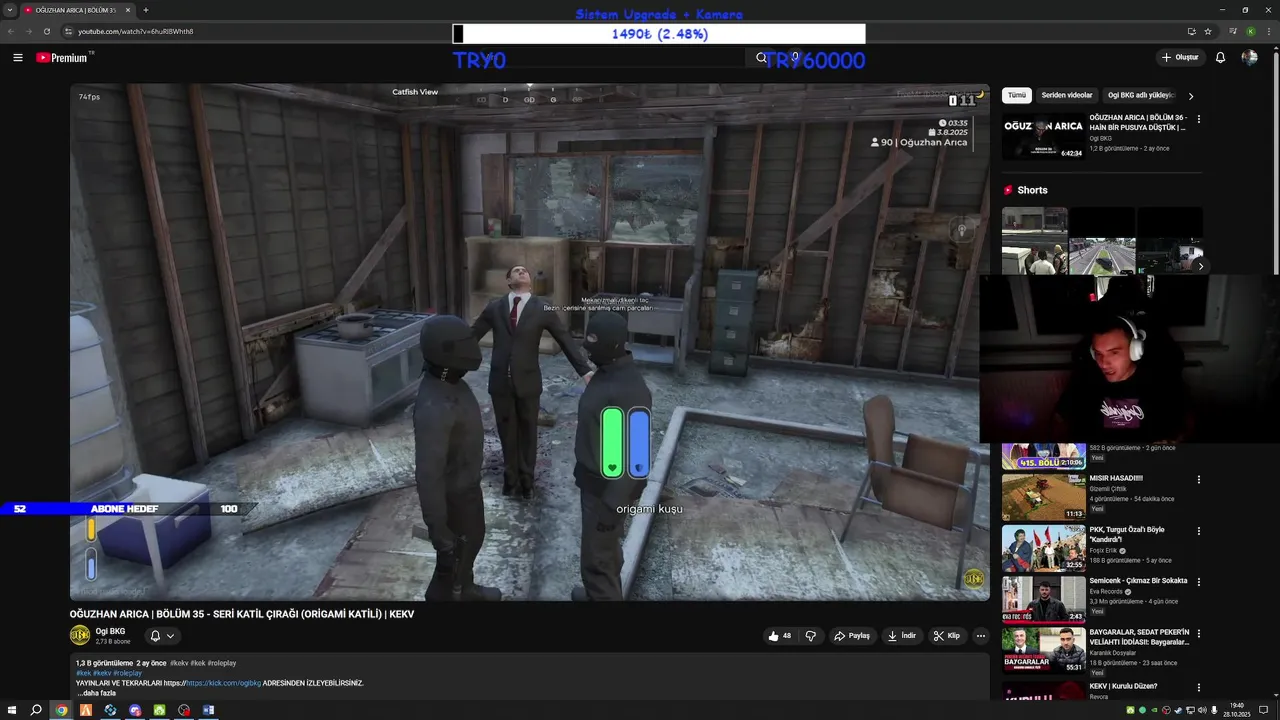Open Windows notification center icon
Screen dimensions: 1280x720
point(1263,710)
